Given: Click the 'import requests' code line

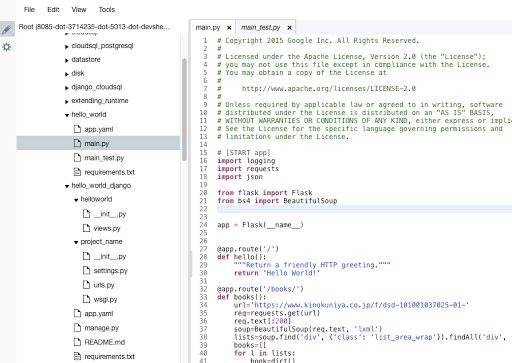Looking at the screenshot, I should (x=248, y=169).
